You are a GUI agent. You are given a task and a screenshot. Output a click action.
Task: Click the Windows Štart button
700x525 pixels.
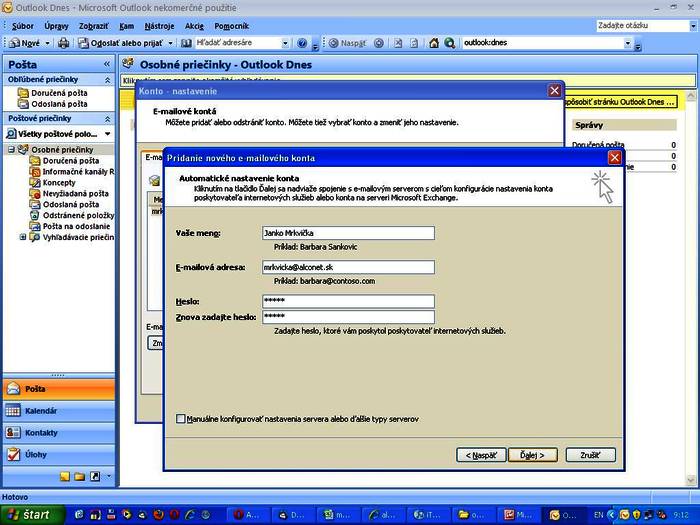tap(33, 515)
